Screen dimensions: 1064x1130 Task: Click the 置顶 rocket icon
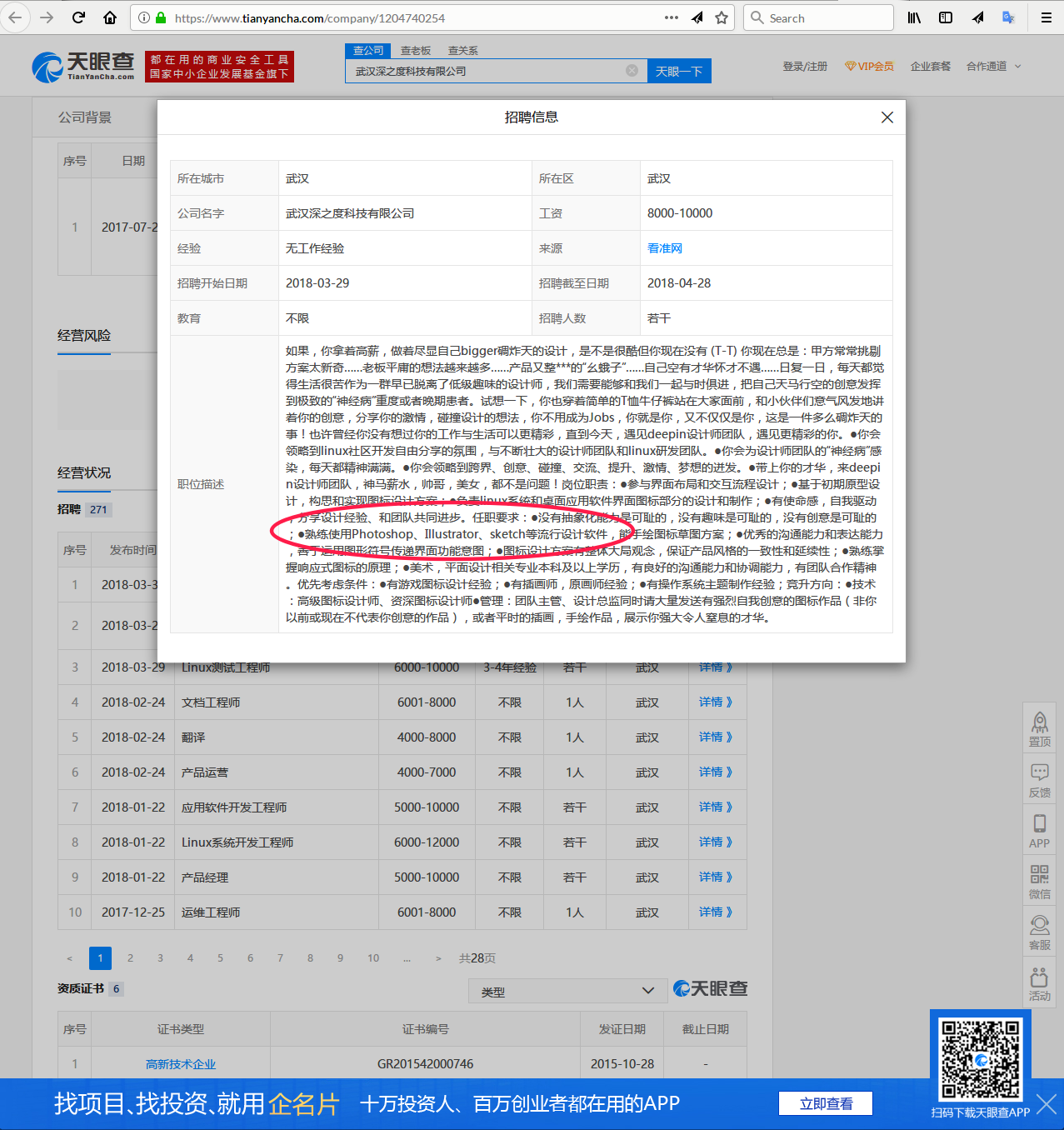click(1039, 728)
